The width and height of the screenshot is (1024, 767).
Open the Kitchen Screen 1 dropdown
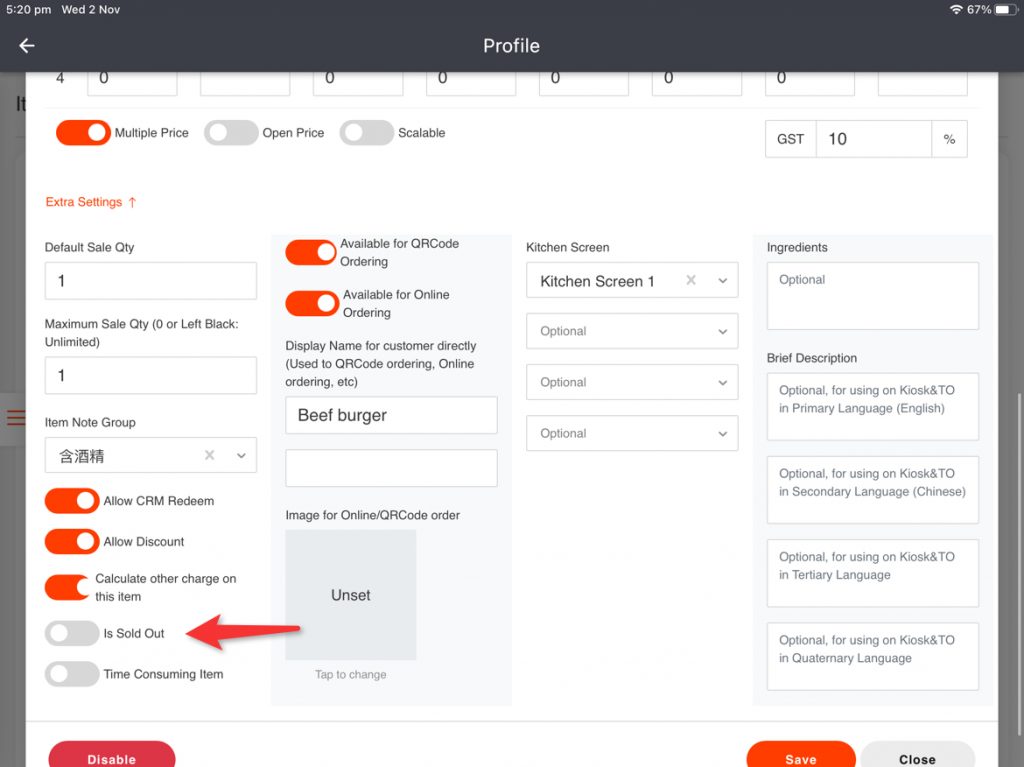click(x=722, y=281)
